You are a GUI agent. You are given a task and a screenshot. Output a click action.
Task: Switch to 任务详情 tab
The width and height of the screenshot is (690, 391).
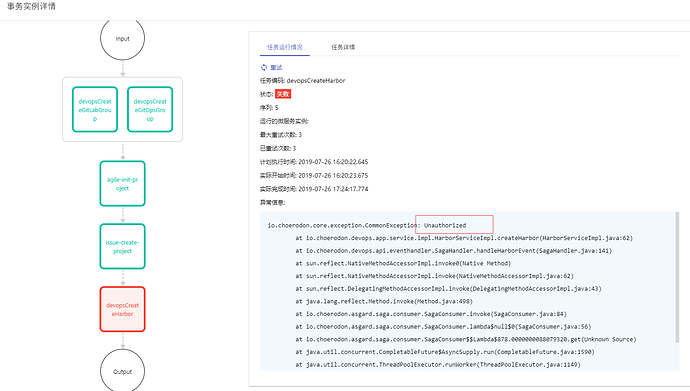click(x=343, y=47)
